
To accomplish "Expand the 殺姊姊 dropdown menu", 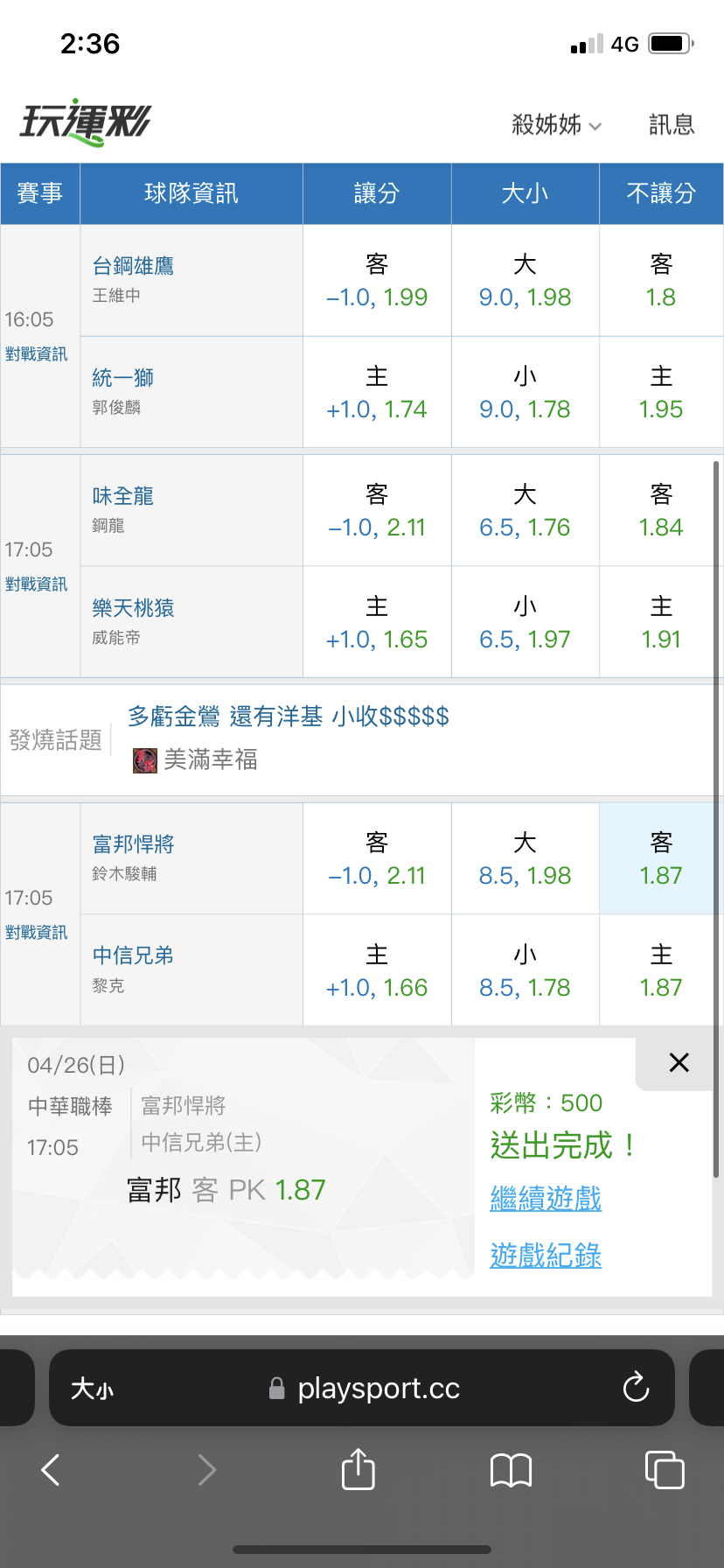I will click(556, 125).
